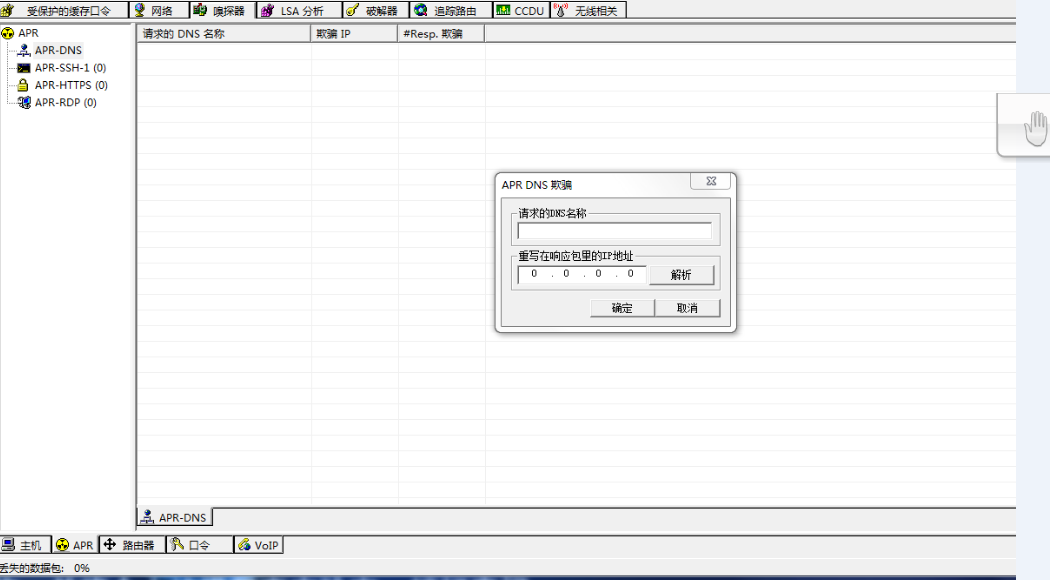Open the CCDU tab
This screenshot has height=580, width=1050.
(521, 10)
